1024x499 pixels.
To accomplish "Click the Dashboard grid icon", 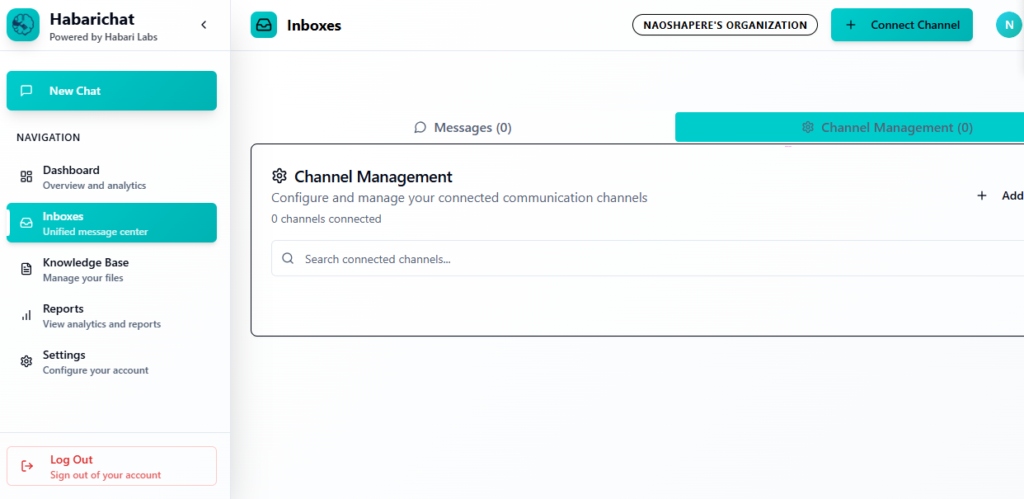I will click(x=26, y=177).
